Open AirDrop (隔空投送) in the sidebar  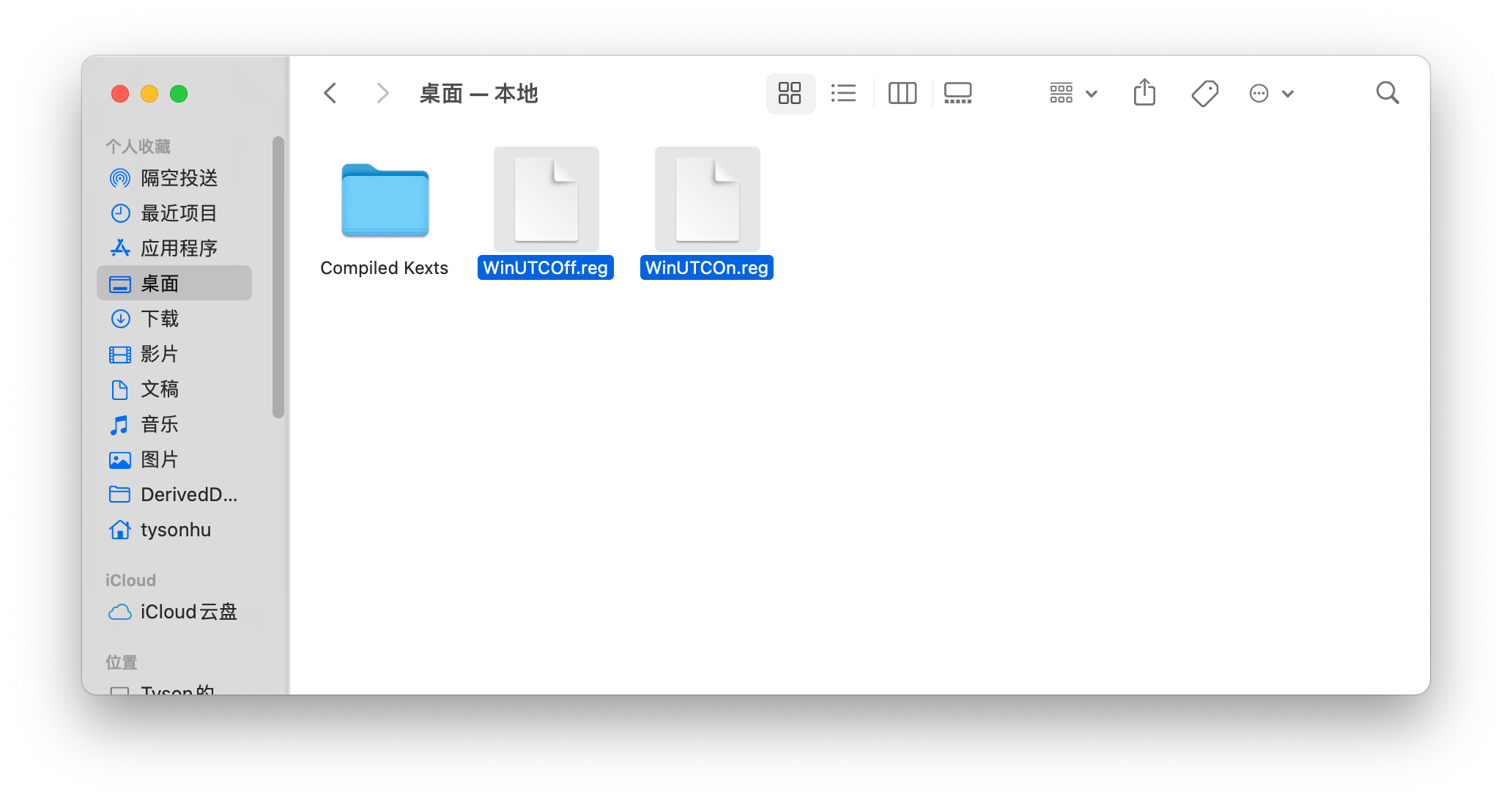[x=178, y=178]
